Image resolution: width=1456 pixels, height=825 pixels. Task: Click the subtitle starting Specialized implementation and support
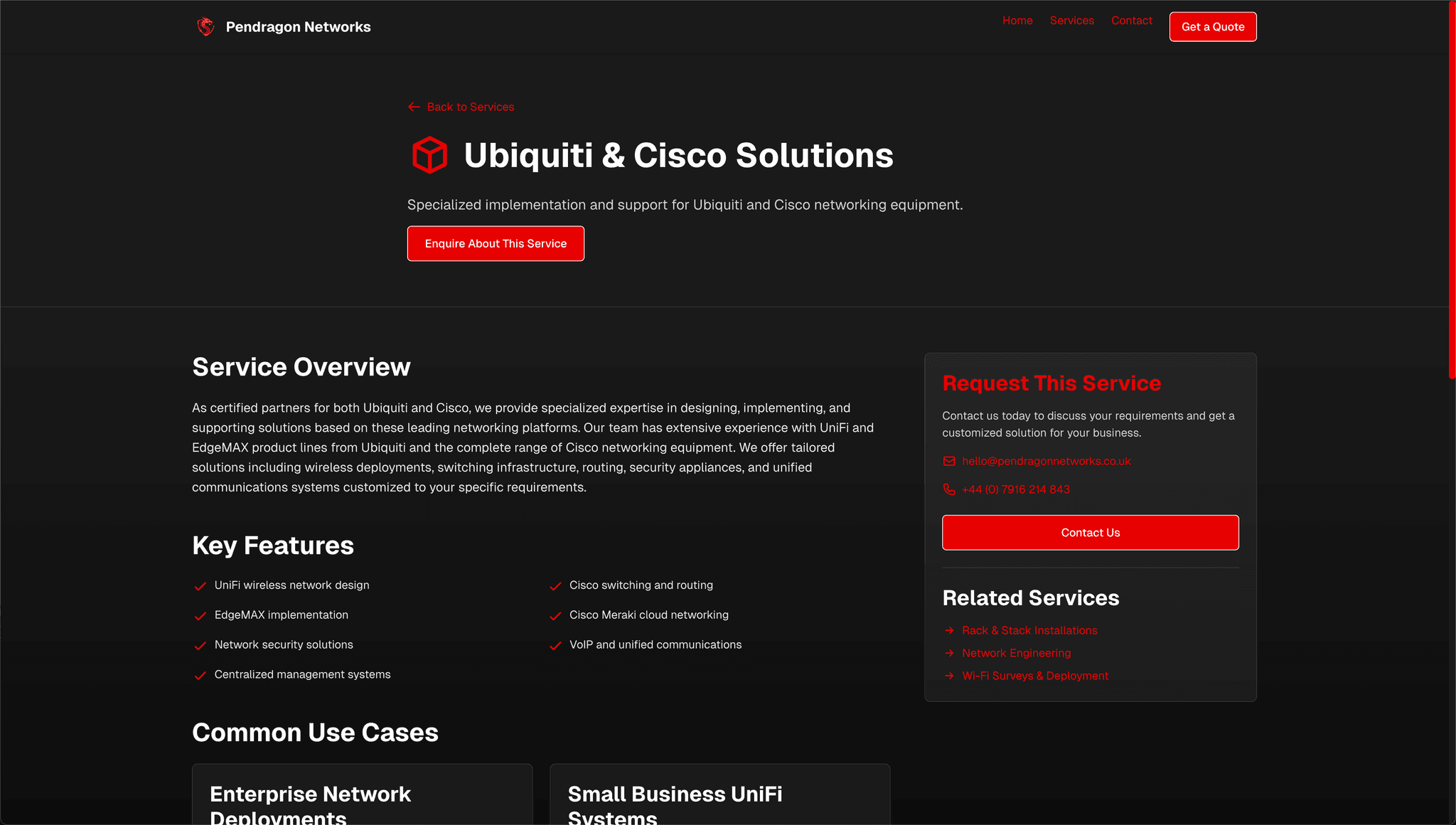point(685,205)
